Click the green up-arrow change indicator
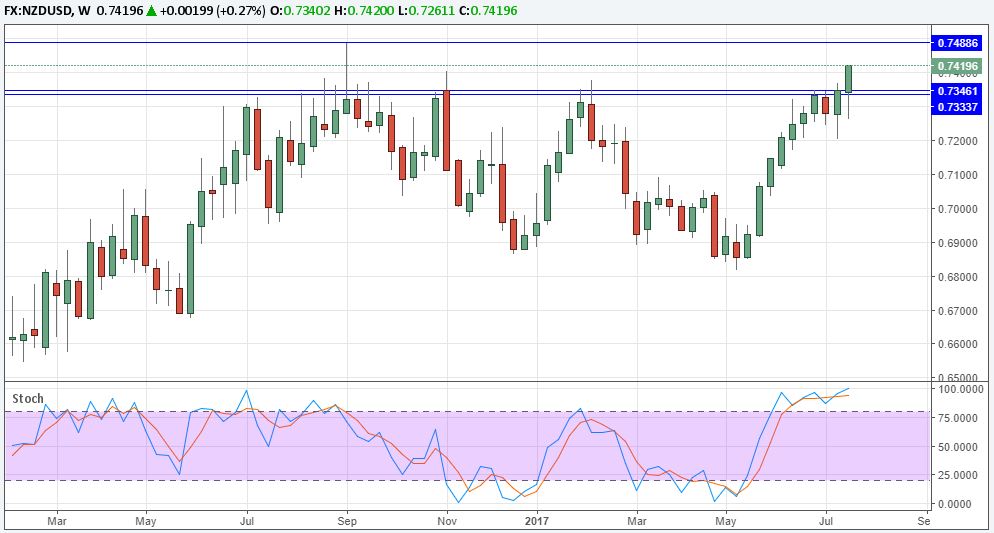The image size is (994, 533). point(152,11)
